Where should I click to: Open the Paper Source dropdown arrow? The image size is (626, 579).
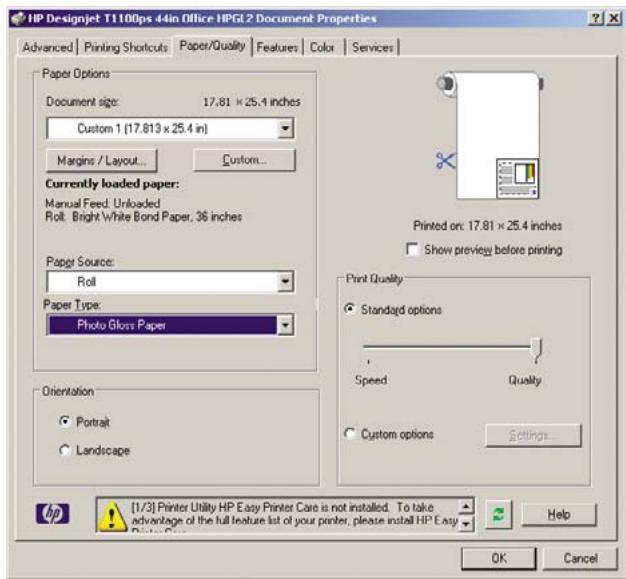(x=285, y=282)
